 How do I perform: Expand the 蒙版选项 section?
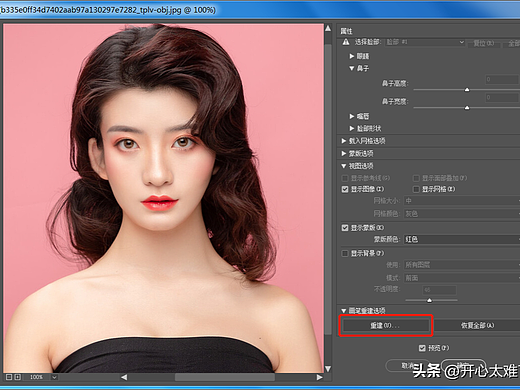[344, 153]
